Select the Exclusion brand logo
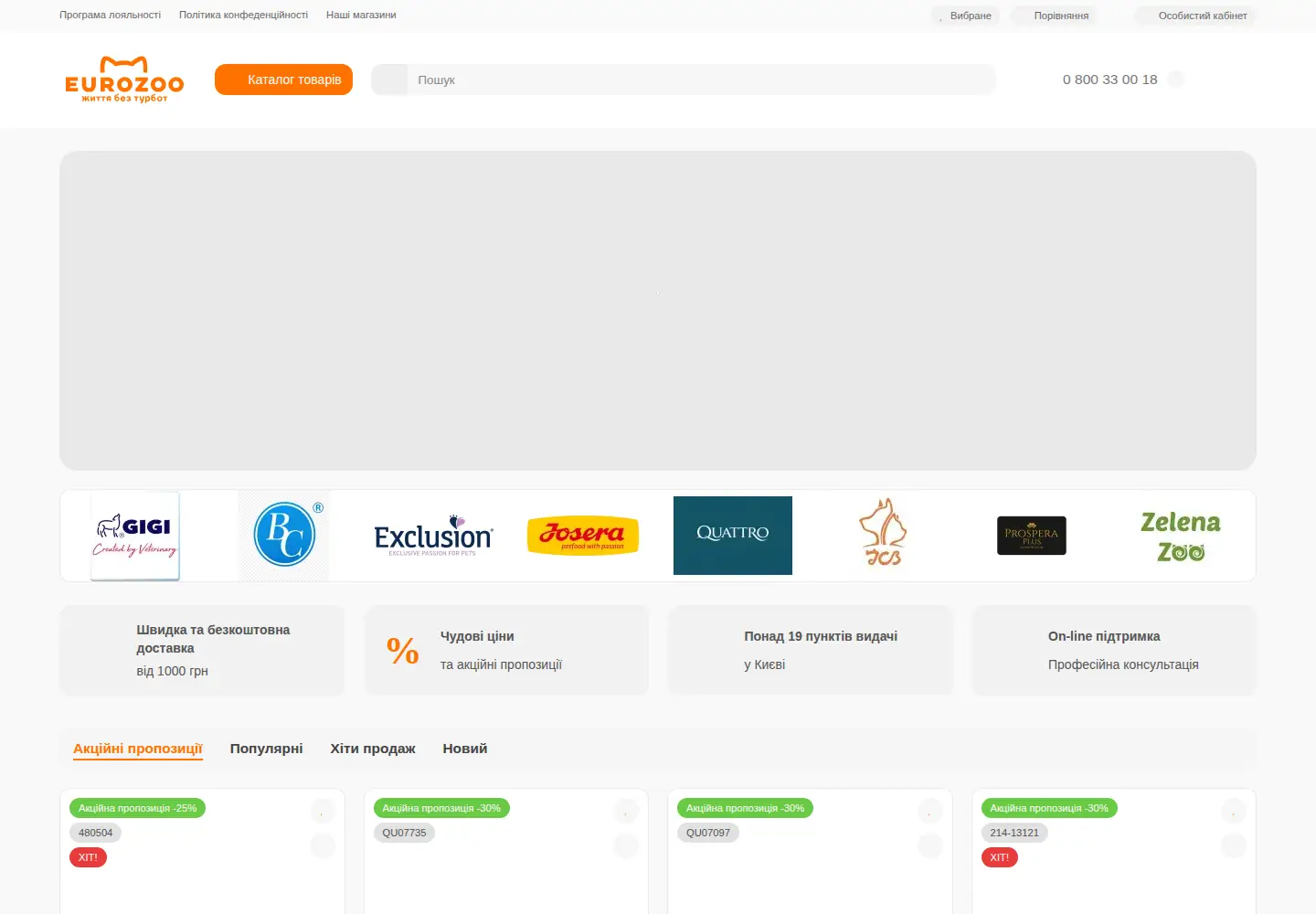 433,536
